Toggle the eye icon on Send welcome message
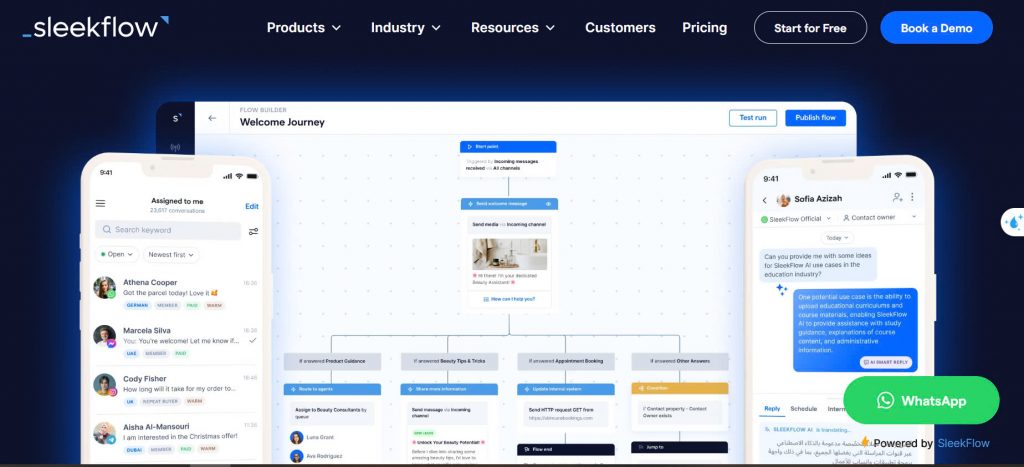The image size is (1024, 467). (548, 204)
